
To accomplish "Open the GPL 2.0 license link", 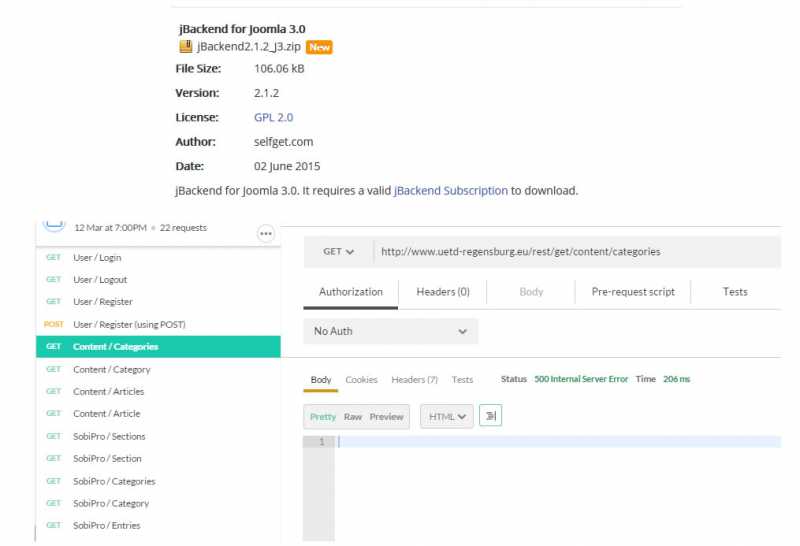I will click(x=273, y=117).
